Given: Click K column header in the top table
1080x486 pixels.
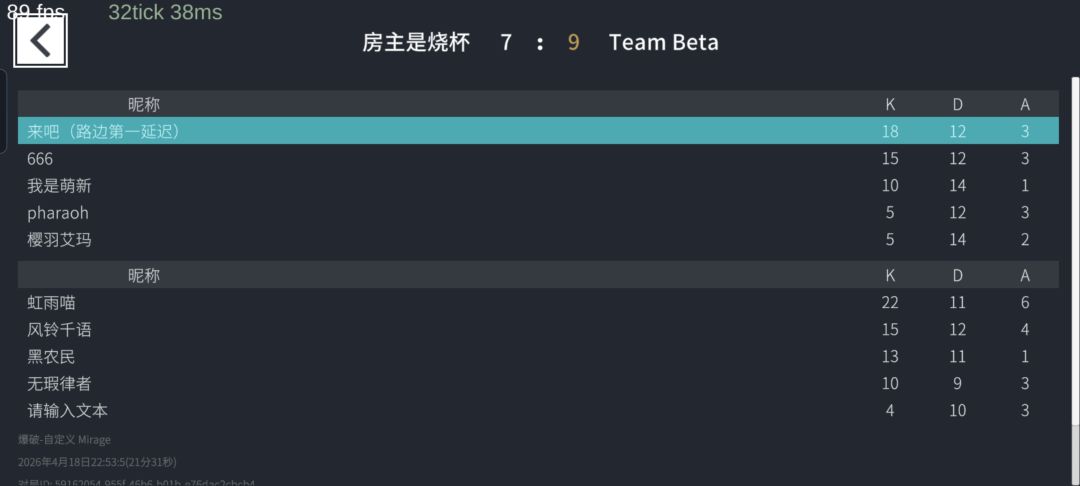Looking at the screenshot, I should click(890, 104).
